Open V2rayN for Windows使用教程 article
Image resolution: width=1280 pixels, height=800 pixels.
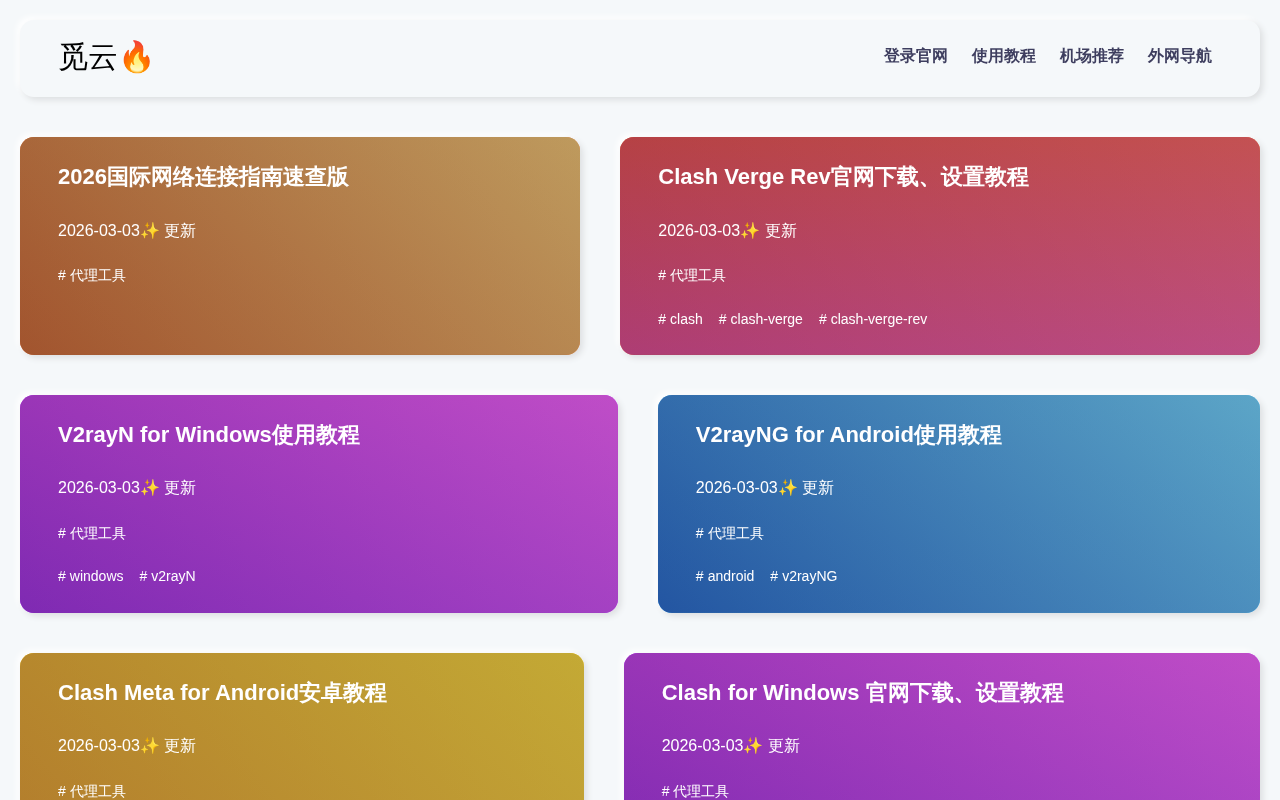(208, 435)
